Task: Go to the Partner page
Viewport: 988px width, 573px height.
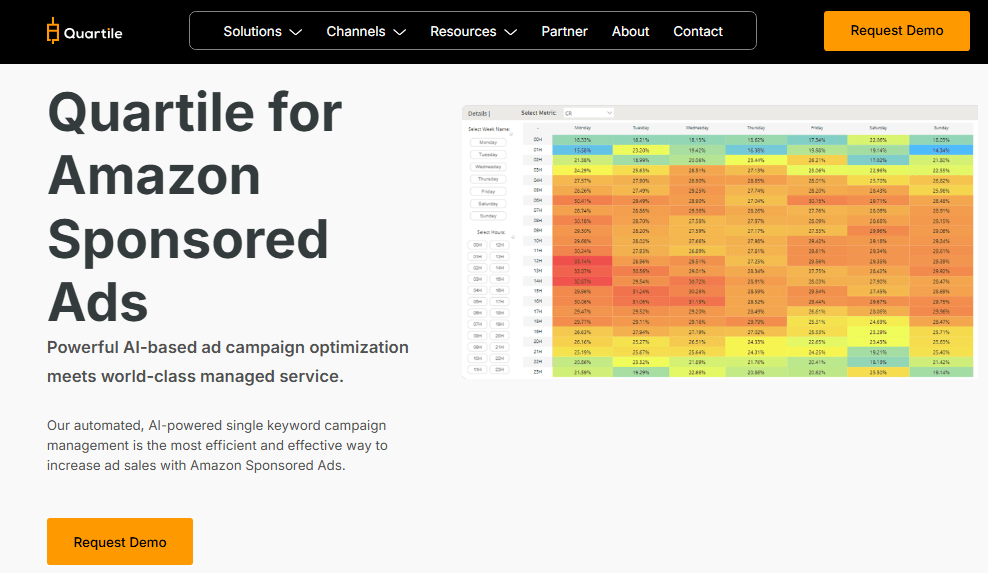Action: click(565, 32)
